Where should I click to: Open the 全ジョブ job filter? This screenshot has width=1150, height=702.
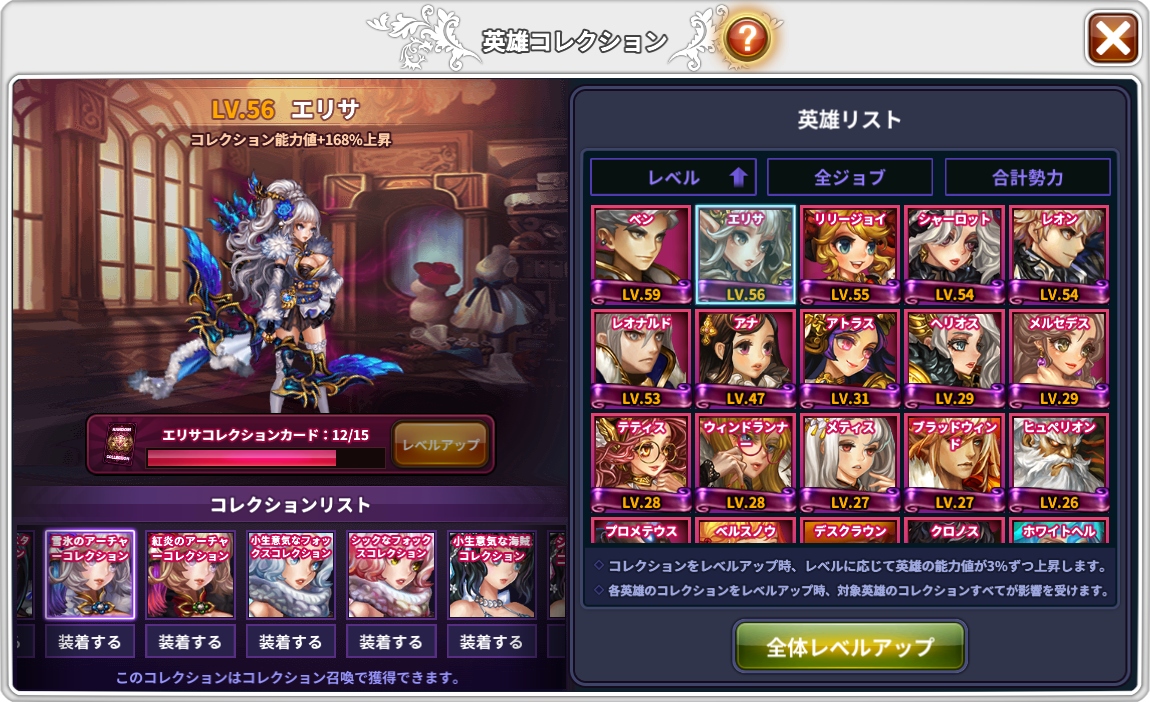[849, 177]
